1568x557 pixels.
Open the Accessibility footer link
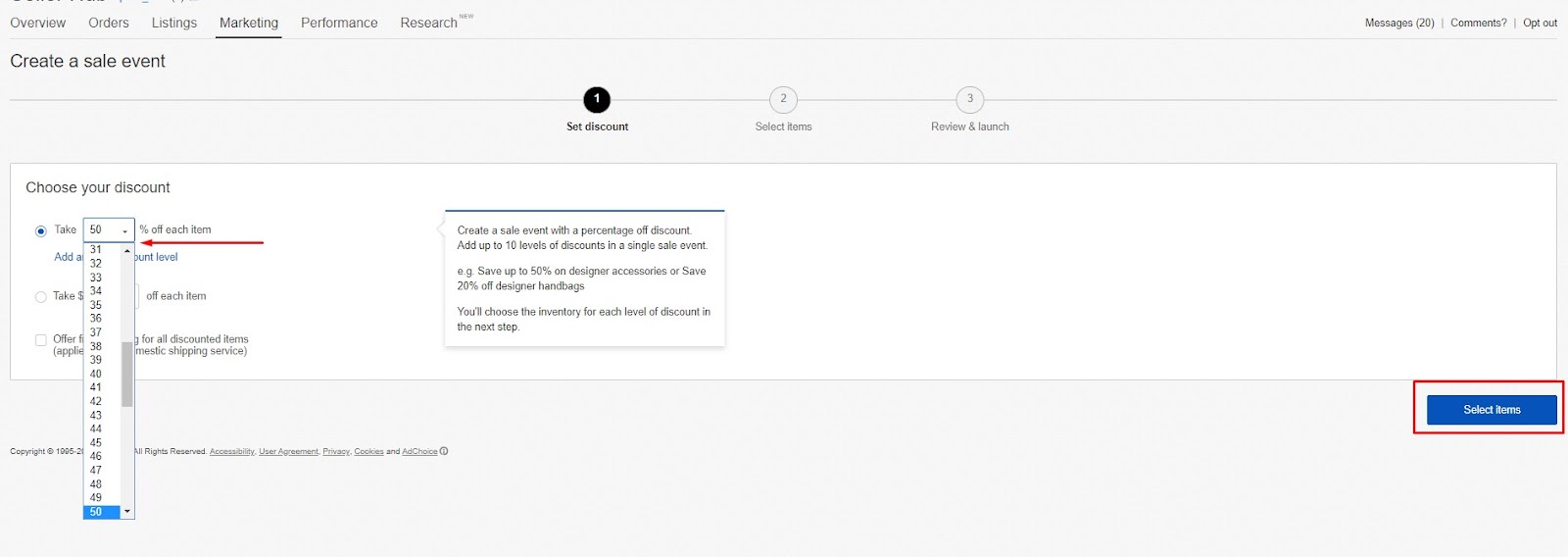[231, 452]
